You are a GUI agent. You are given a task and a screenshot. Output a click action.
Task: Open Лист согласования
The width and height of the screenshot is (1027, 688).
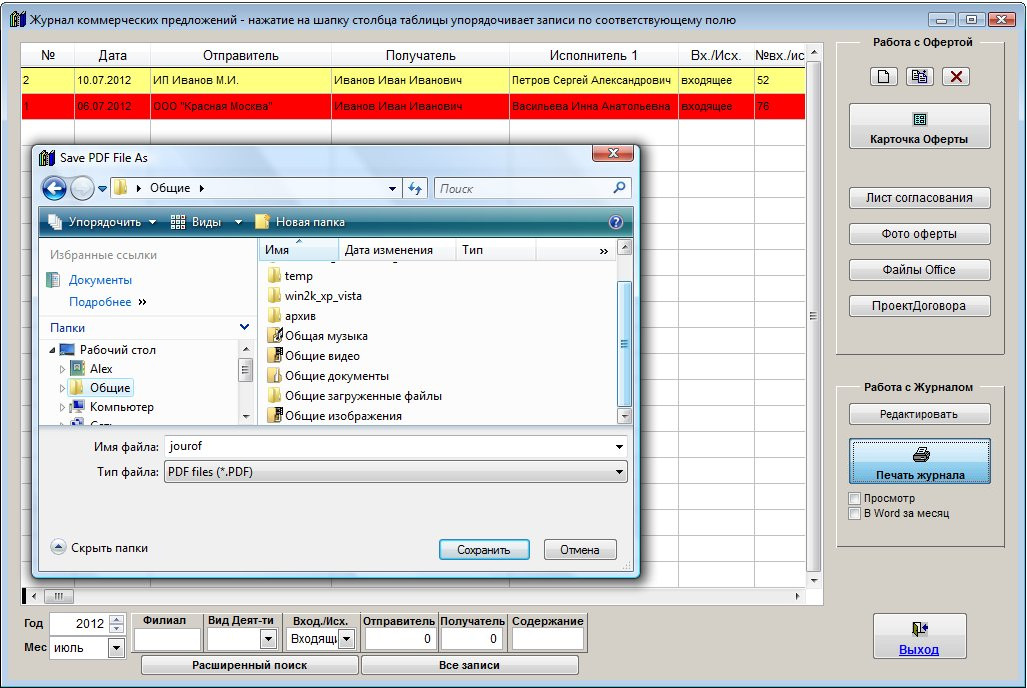(x=920, y=198)
